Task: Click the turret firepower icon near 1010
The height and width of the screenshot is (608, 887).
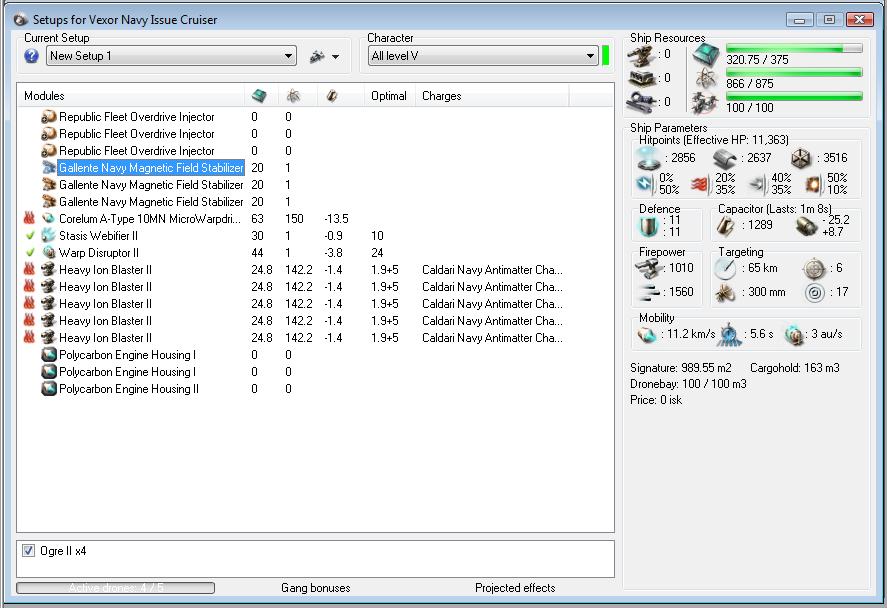Action: click(x=648, y=269)
